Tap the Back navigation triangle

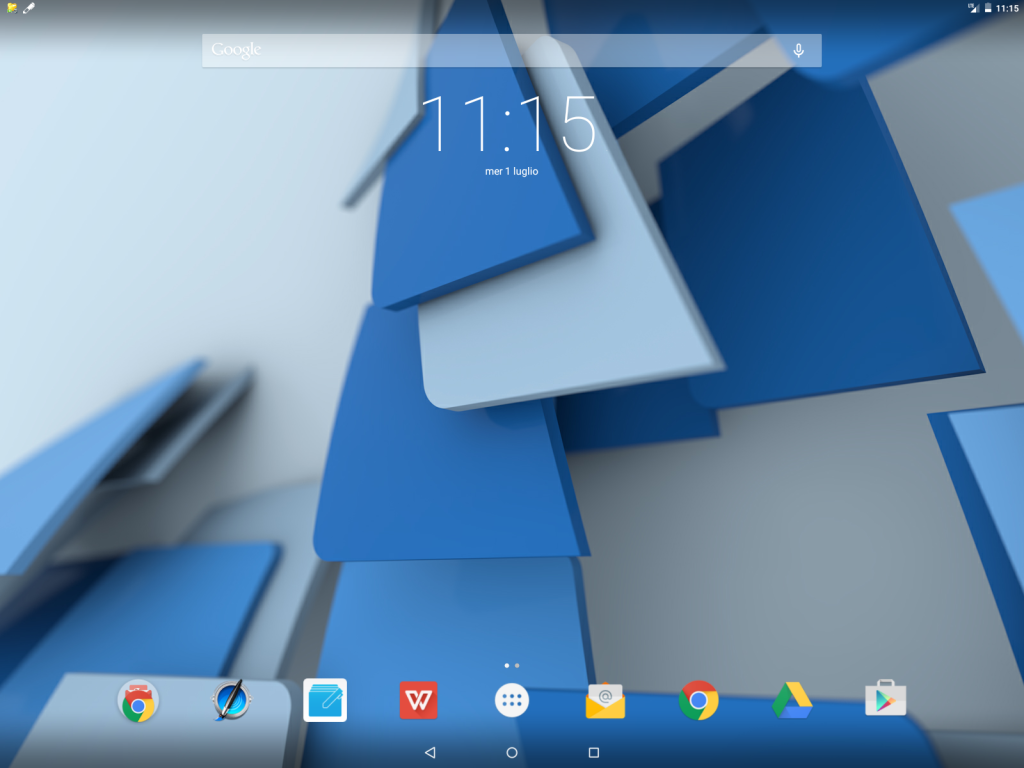click(430, 752)
